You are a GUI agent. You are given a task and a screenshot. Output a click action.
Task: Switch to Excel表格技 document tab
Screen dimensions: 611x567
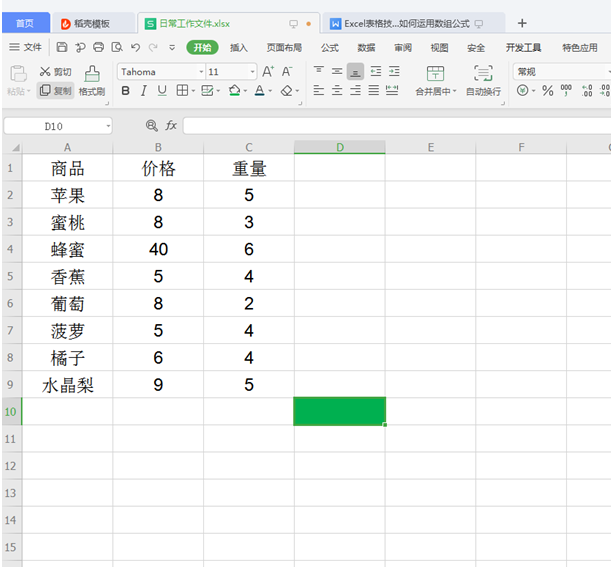pyautogui.click(x=413, y=23)
